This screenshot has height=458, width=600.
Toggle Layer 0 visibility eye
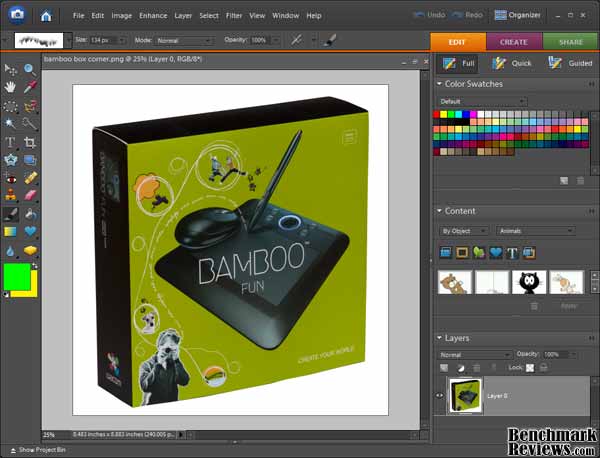[440, 396]
